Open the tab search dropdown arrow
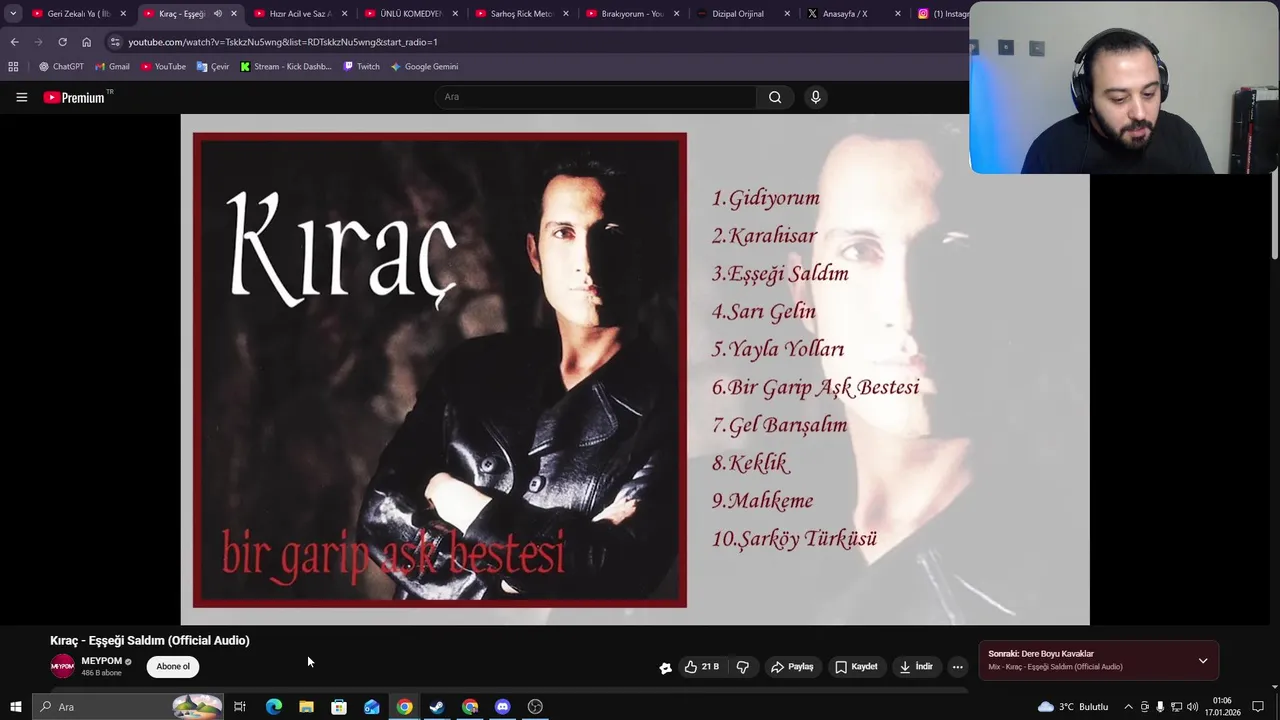1280x720 pixels. (13, 14)
